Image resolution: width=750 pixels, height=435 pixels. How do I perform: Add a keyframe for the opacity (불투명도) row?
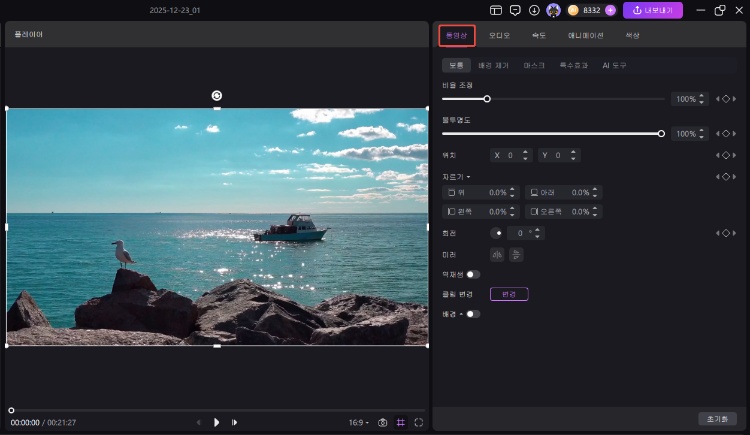point(726,134)
